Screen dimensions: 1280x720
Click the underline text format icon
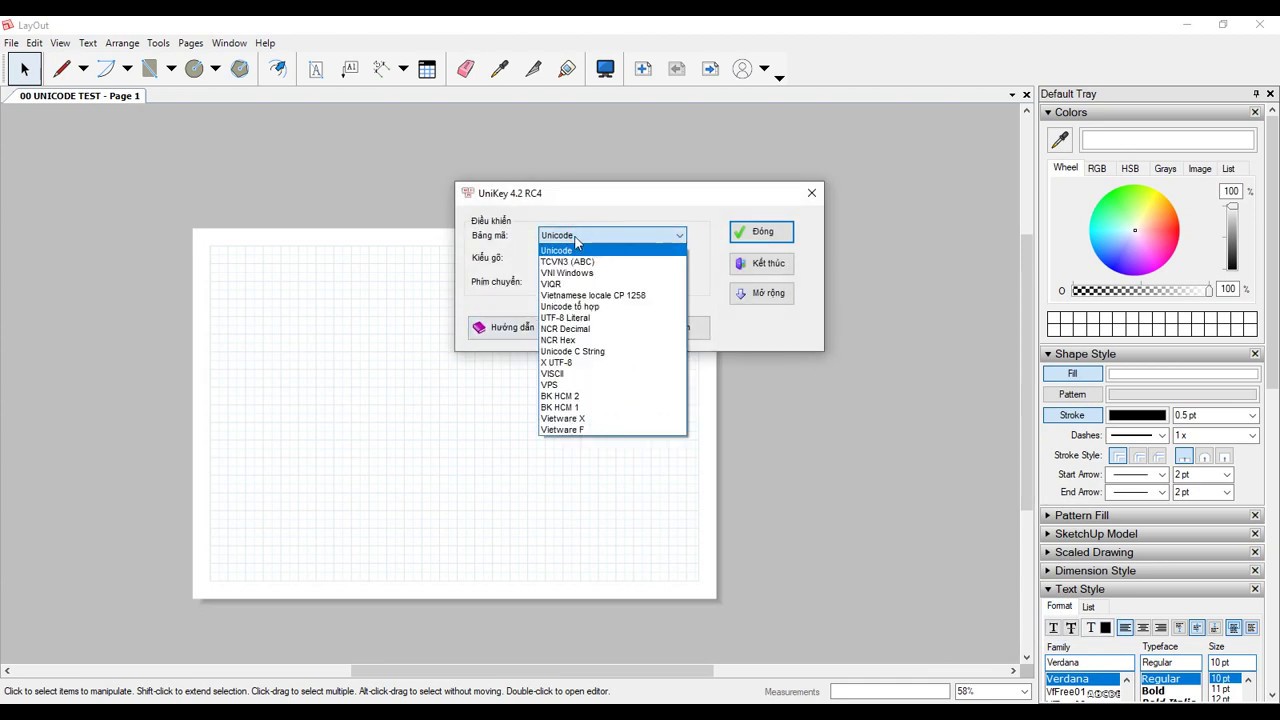tap(1053, 628)
